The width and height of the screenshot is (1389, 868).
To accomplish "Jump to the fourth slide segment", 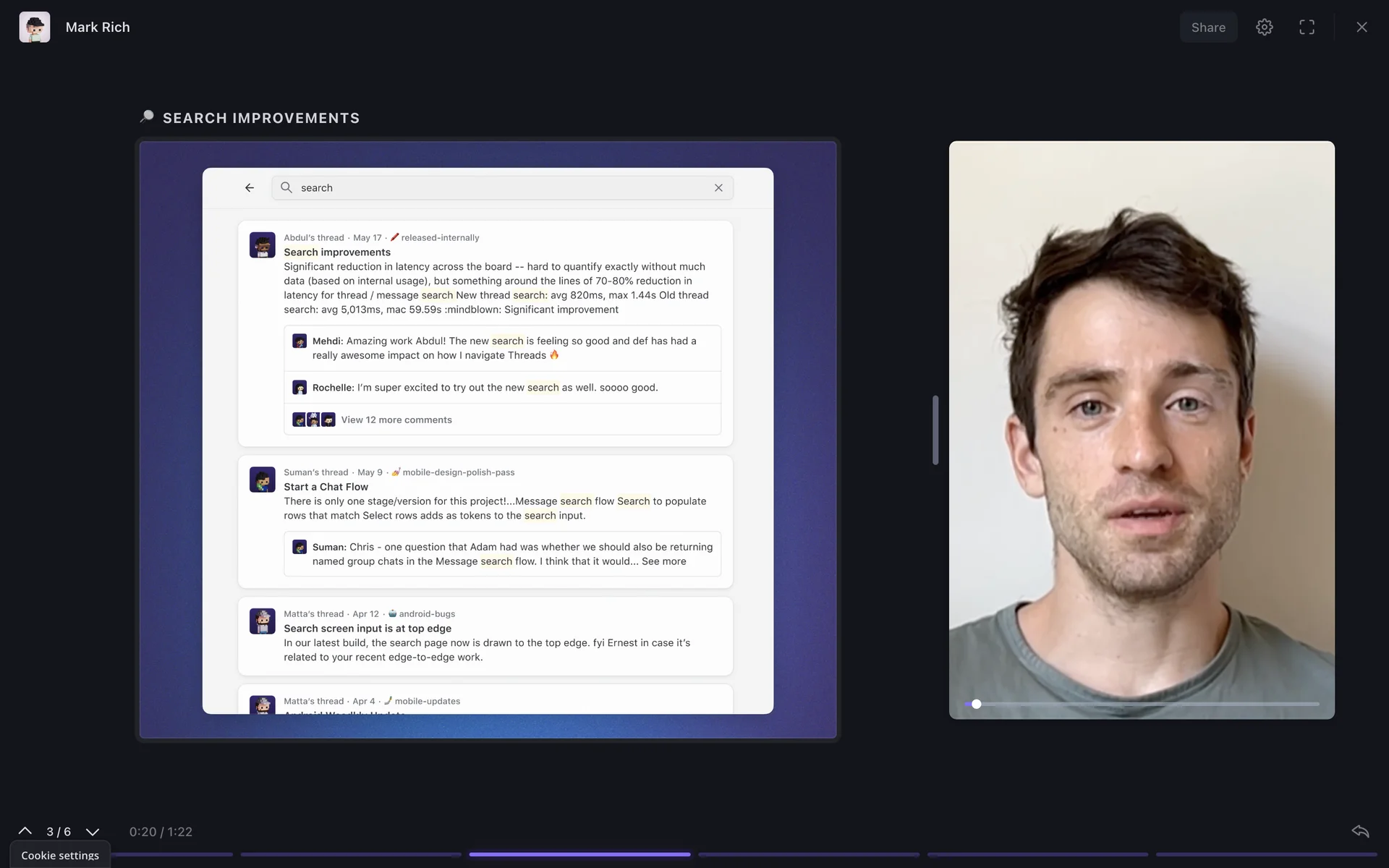I will 808,854.
